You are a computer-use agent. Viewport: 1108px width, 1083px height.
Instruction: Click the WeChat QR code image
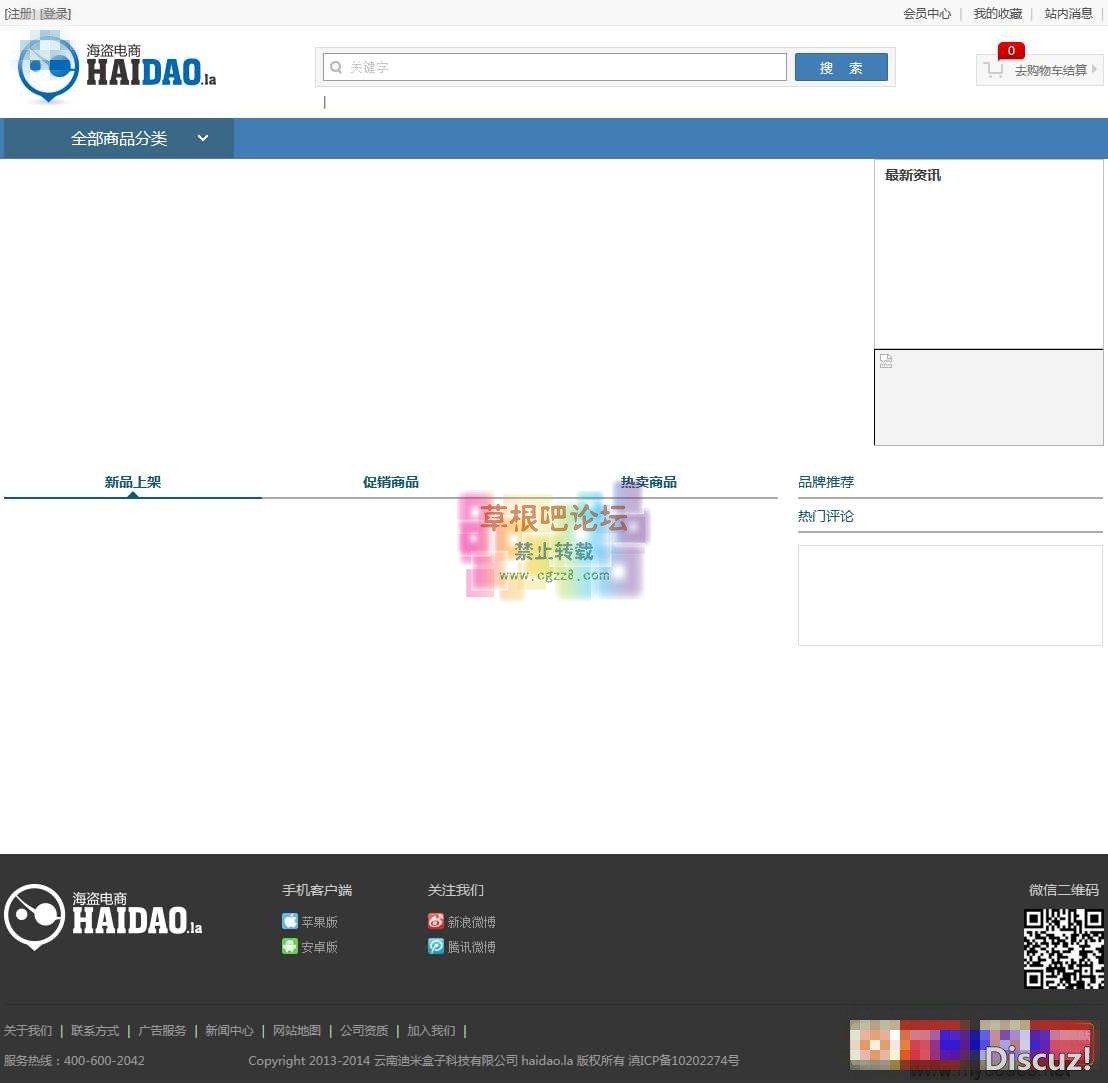(x=1063, y=949)
